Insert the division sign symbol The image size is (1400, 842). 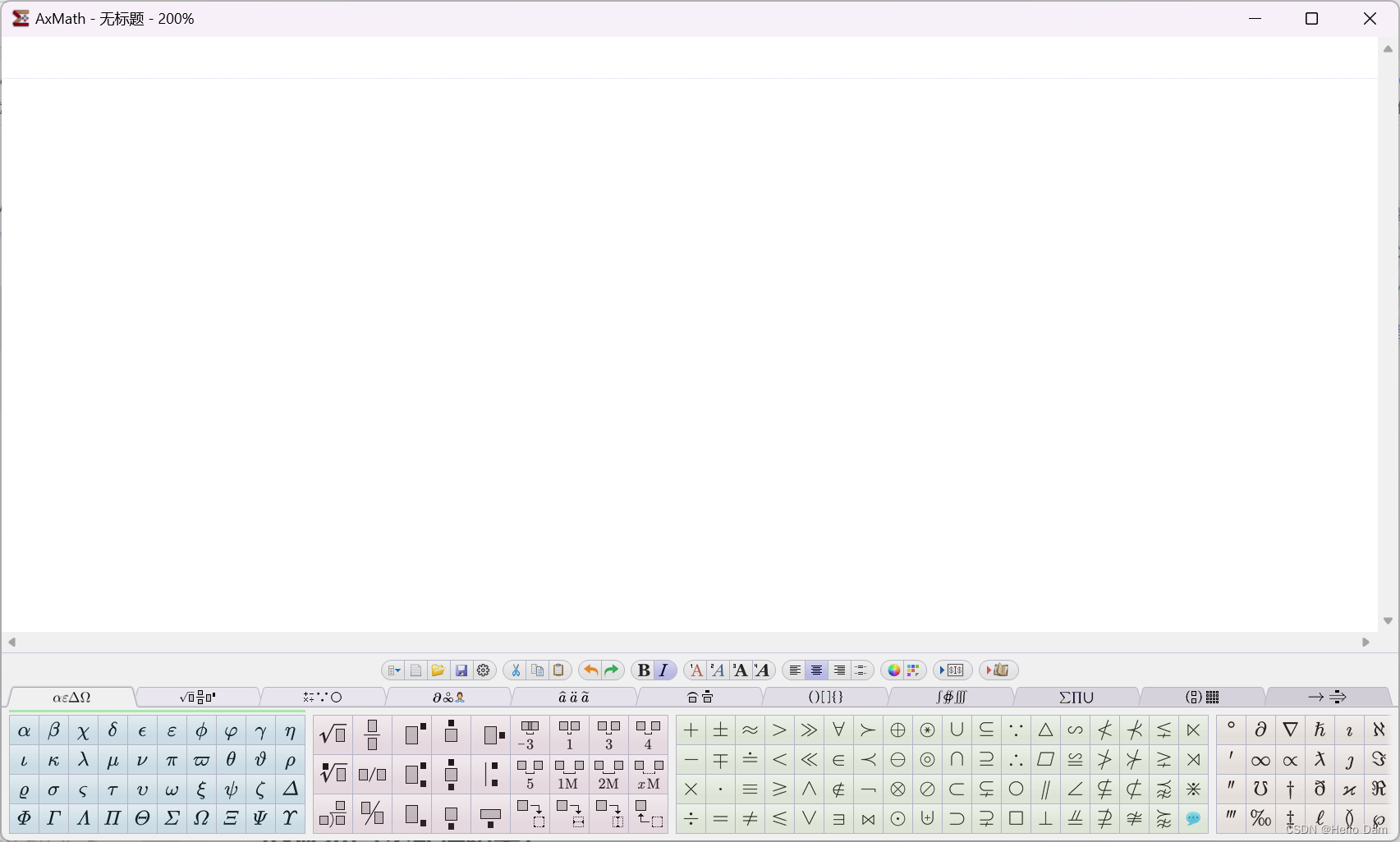click(691, 819)
